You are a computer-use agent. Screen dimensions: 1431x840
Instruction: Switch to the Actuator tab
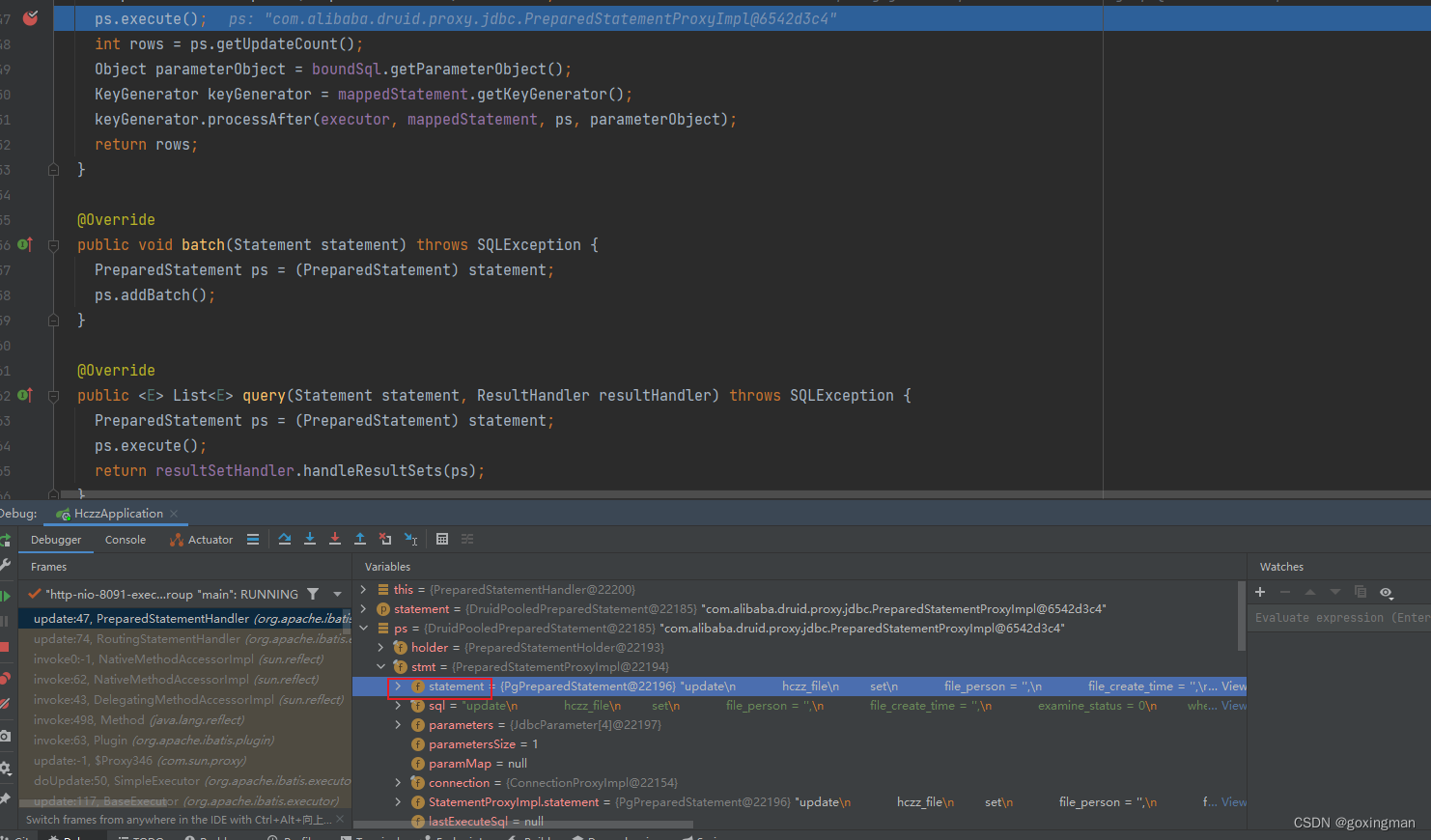[x=202, y=540]
